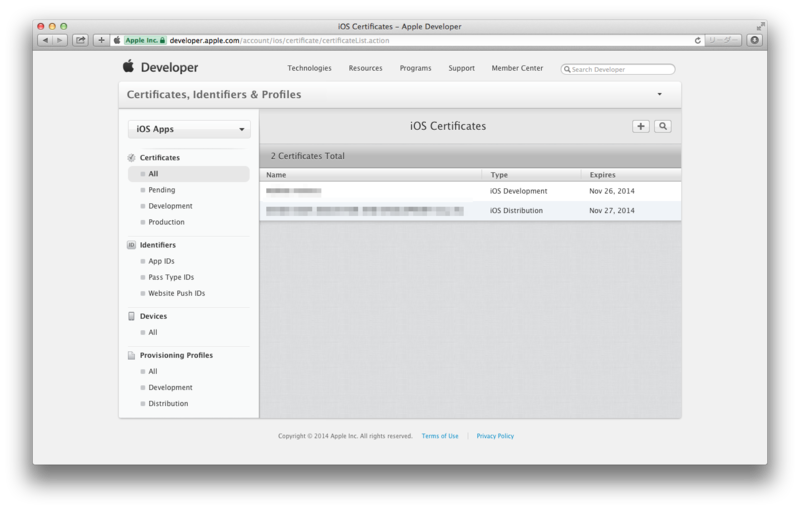Open the iOS Apps dropdown
Viewport: 800px width, 510px height.
pos(189,129)
